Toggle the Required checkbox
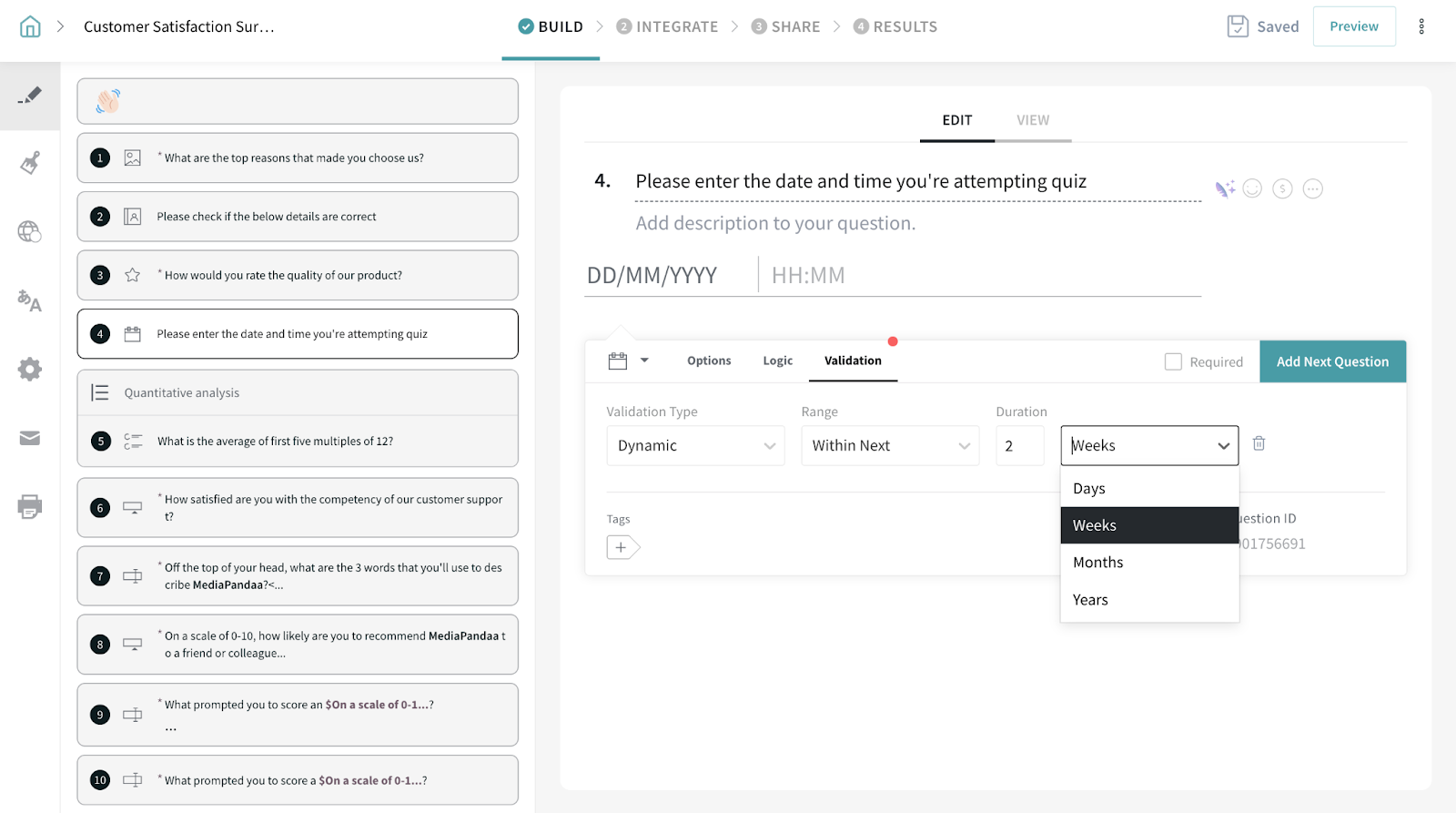 pyautogui.click(x=1173, y=361)
